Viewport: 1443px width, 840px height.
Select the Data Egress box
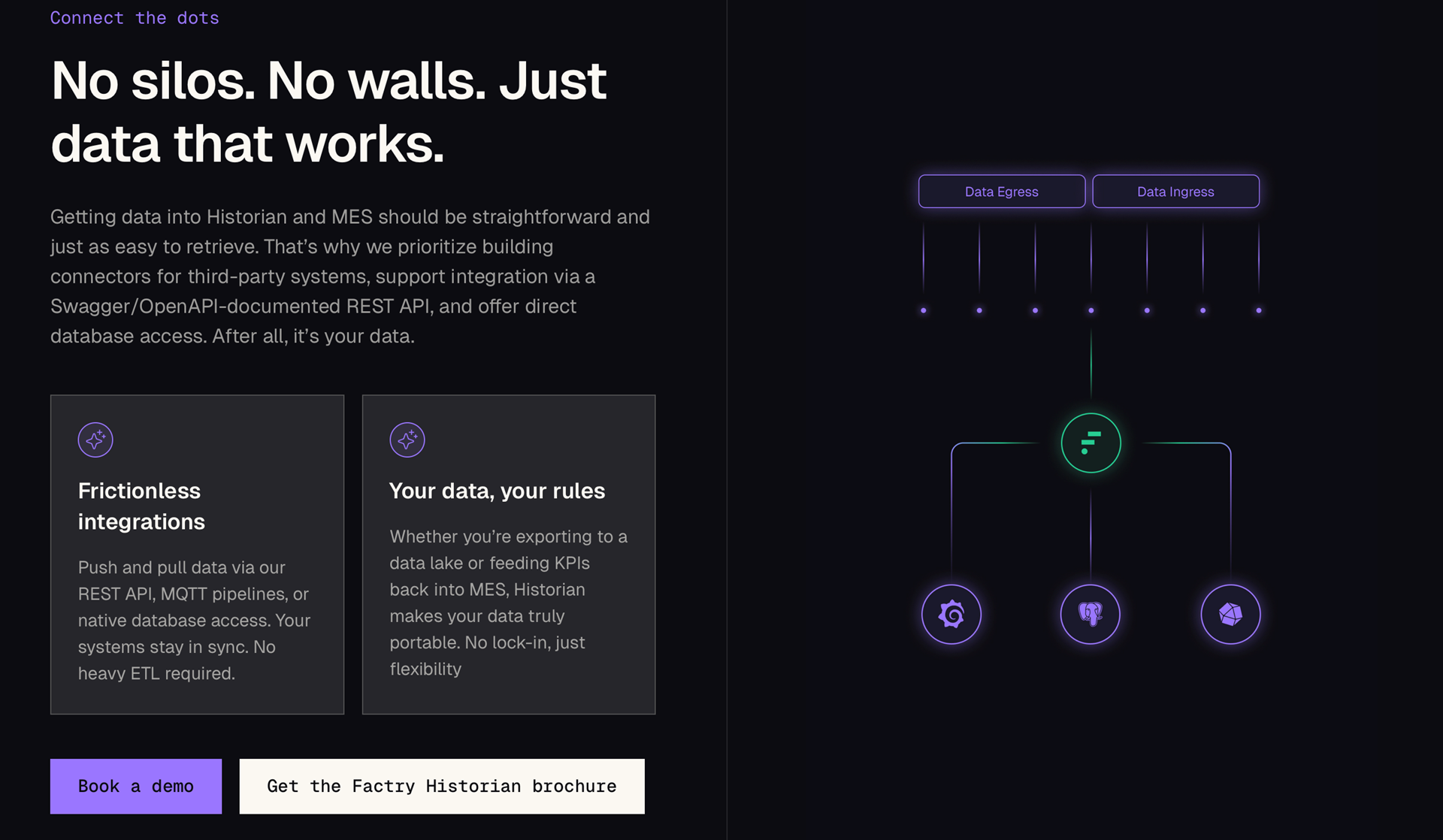pos(1002,192)
